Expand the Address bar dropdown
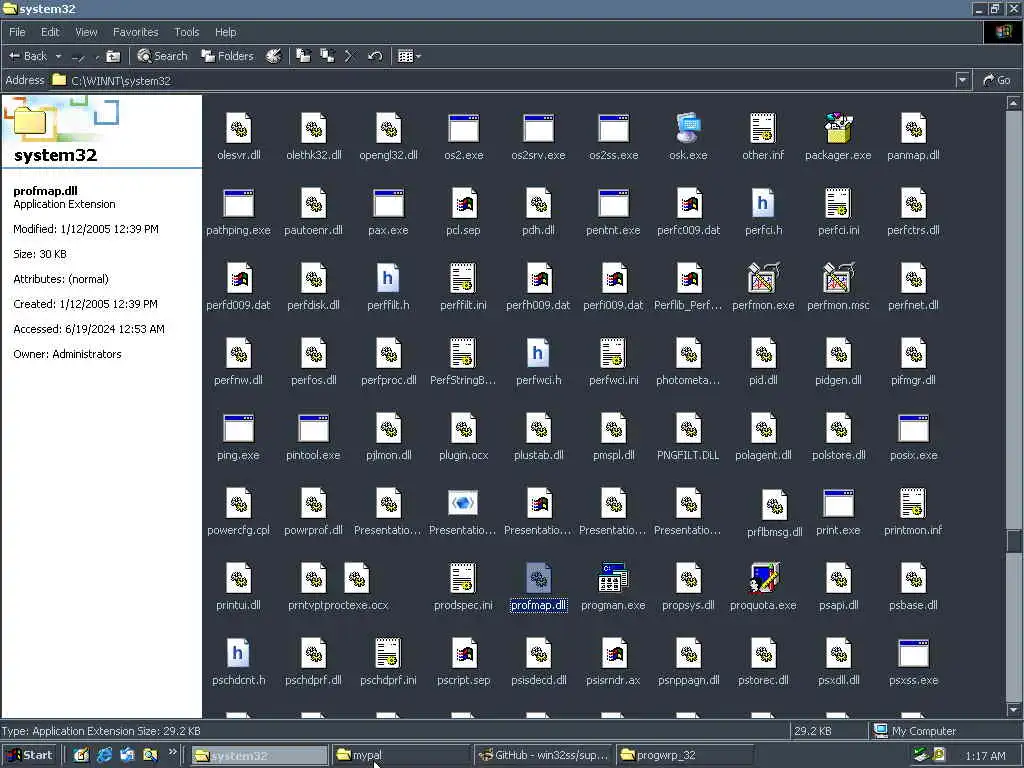Image resolution: width=1024 pixels, height=768 pixels. (x=962, y=80)
